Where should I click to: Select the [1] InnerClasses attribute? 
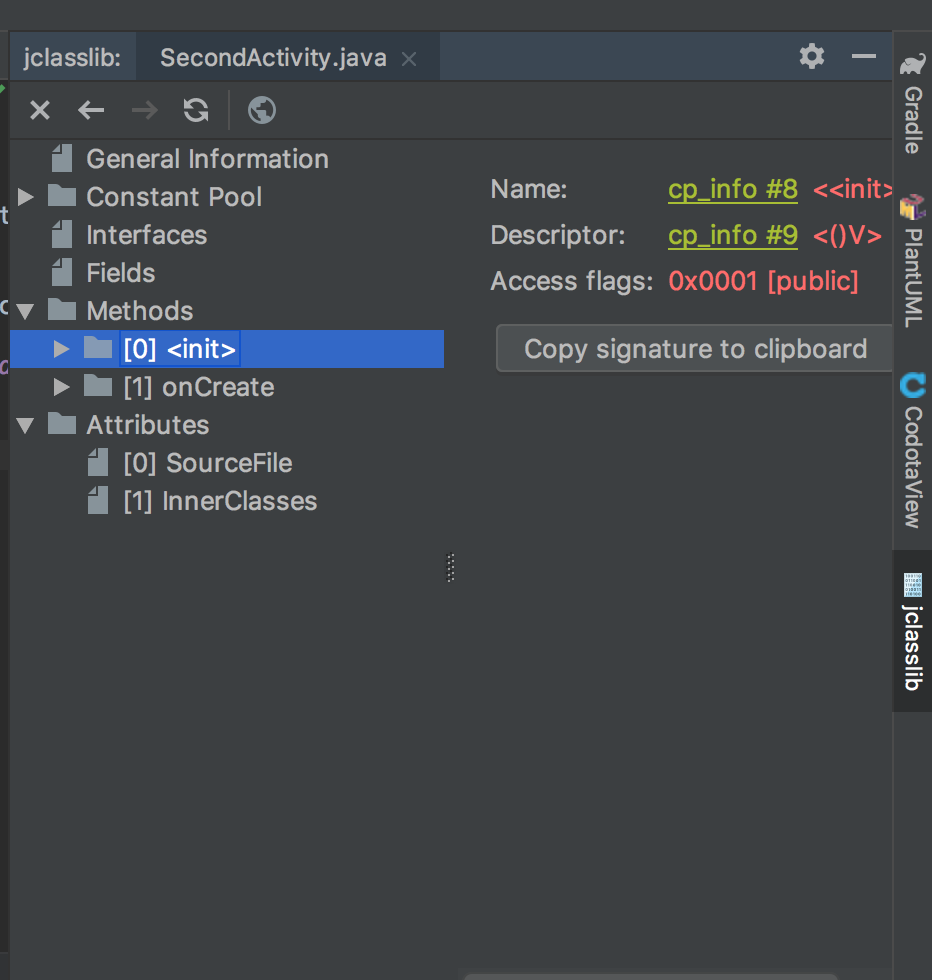click(x=219, y=501)
